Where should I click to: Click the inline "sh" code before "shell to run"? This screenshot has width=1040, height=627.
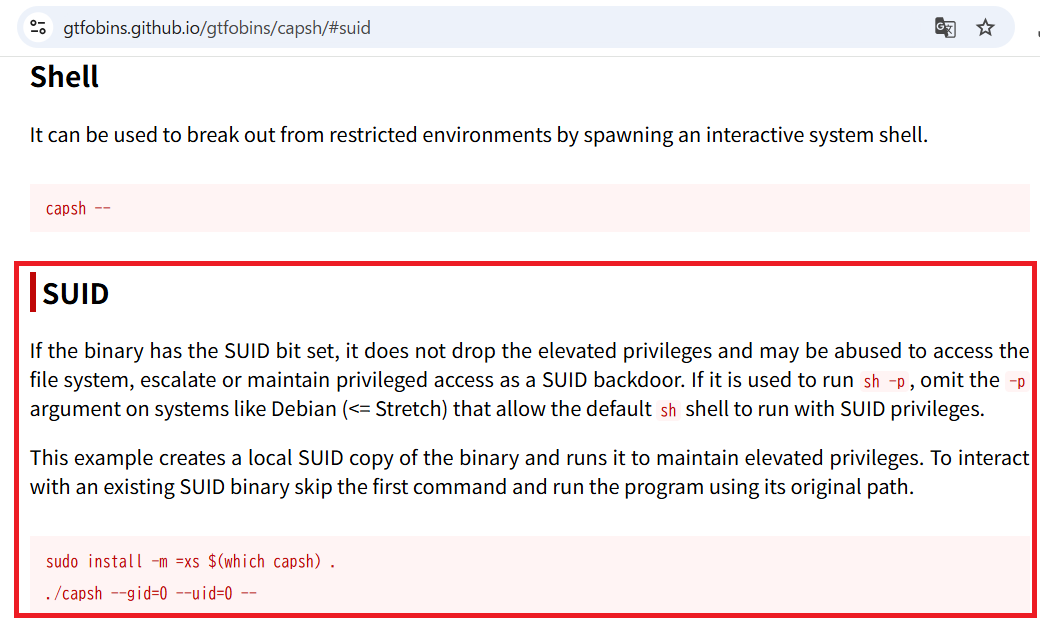tap(669, 409)
